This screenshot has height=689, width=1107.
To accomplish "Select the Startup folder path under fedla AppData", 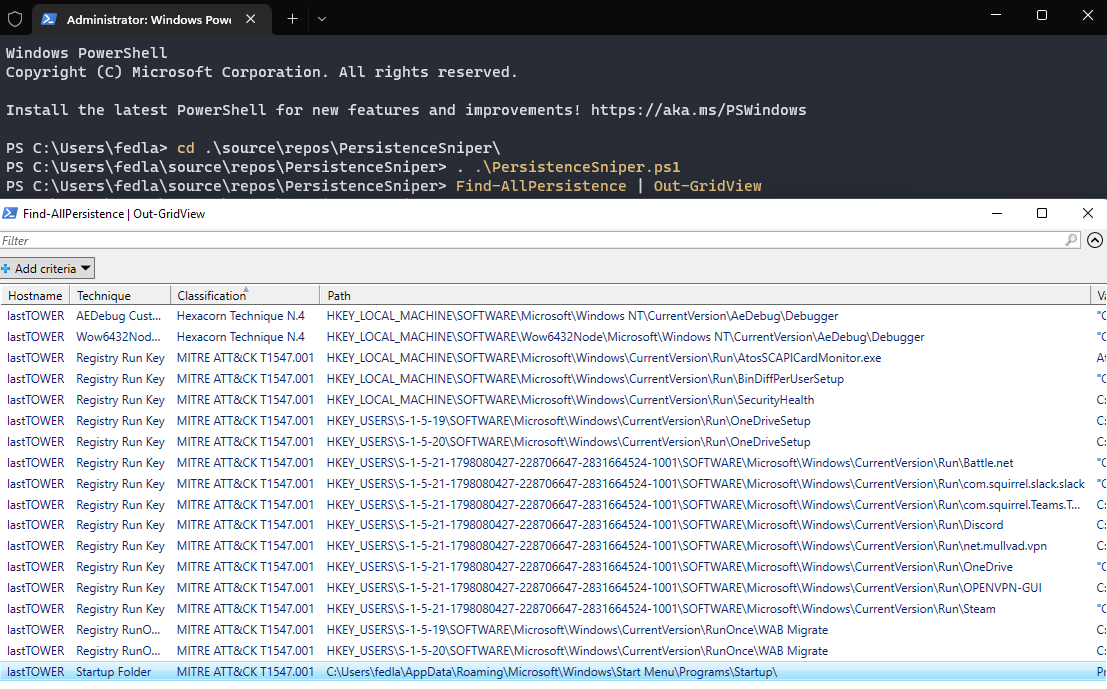I will 551,672.
